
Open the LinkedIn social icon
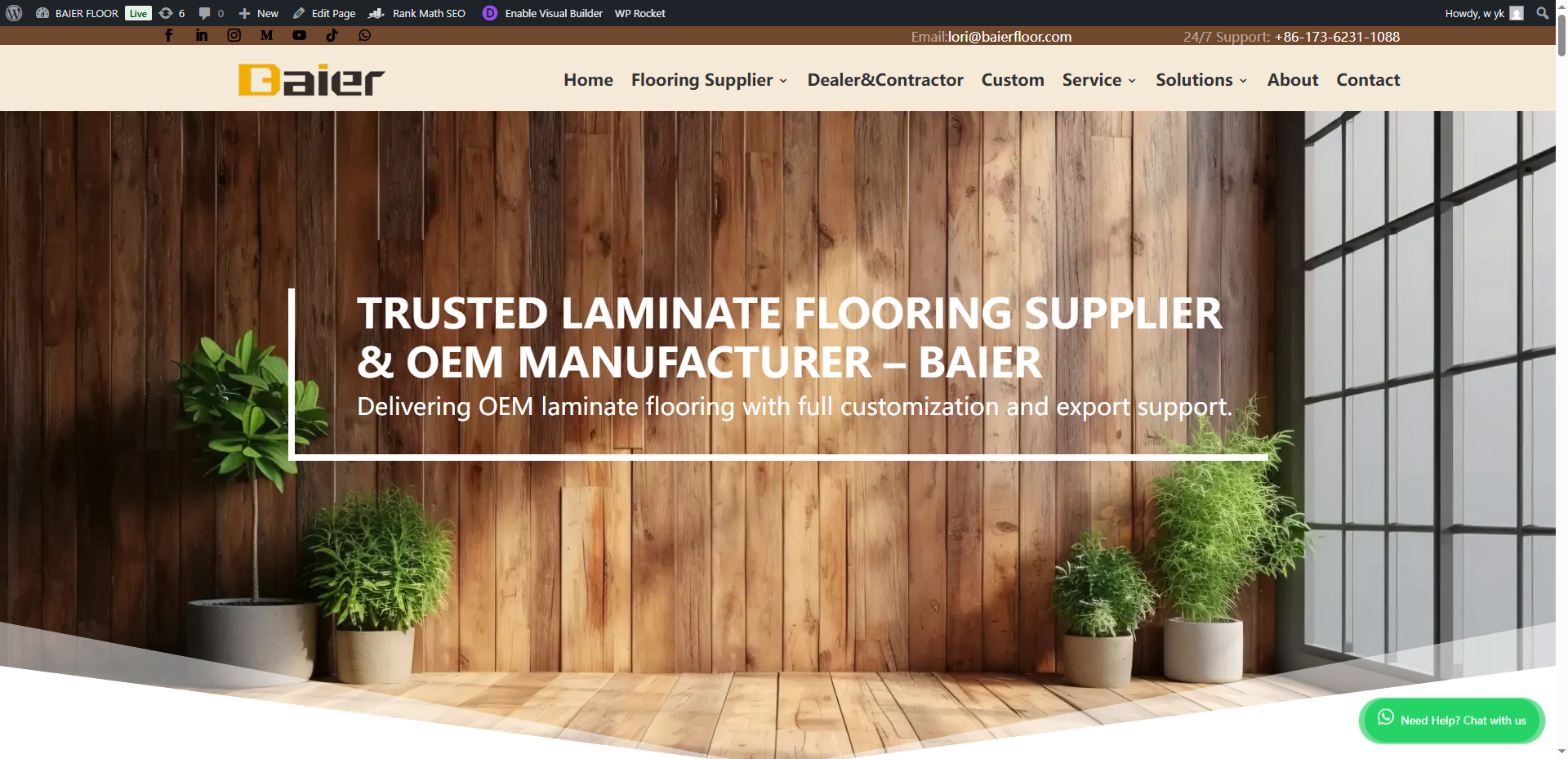[x=202, y=35]
